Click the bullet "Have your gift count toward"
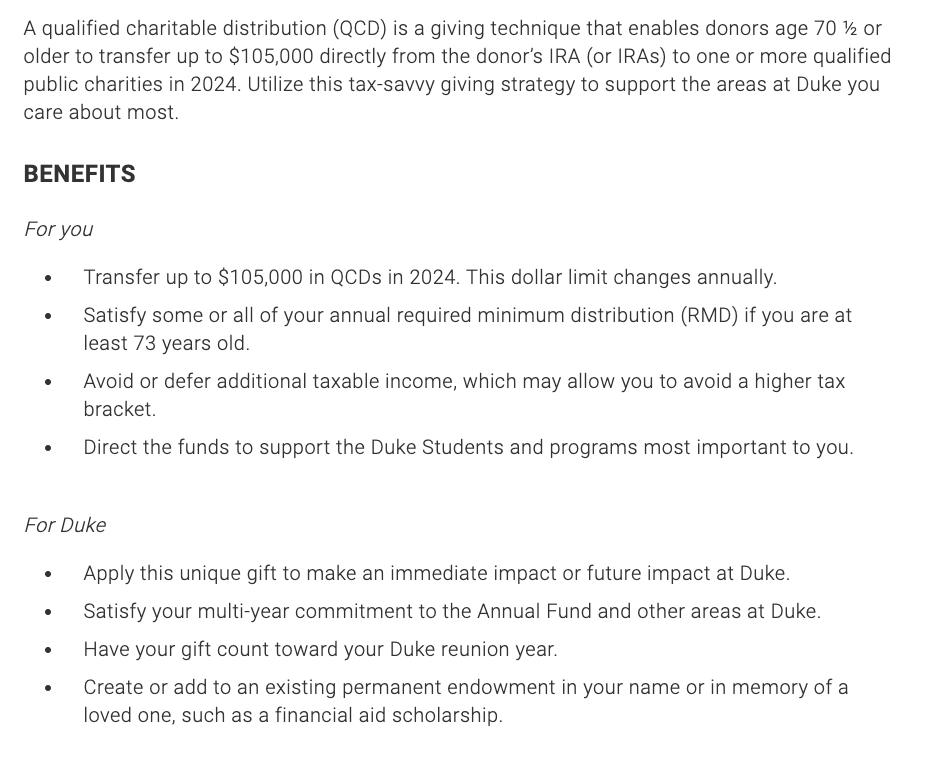The width and height of the screenshot is (926, 765). click(x=320, y=649)
